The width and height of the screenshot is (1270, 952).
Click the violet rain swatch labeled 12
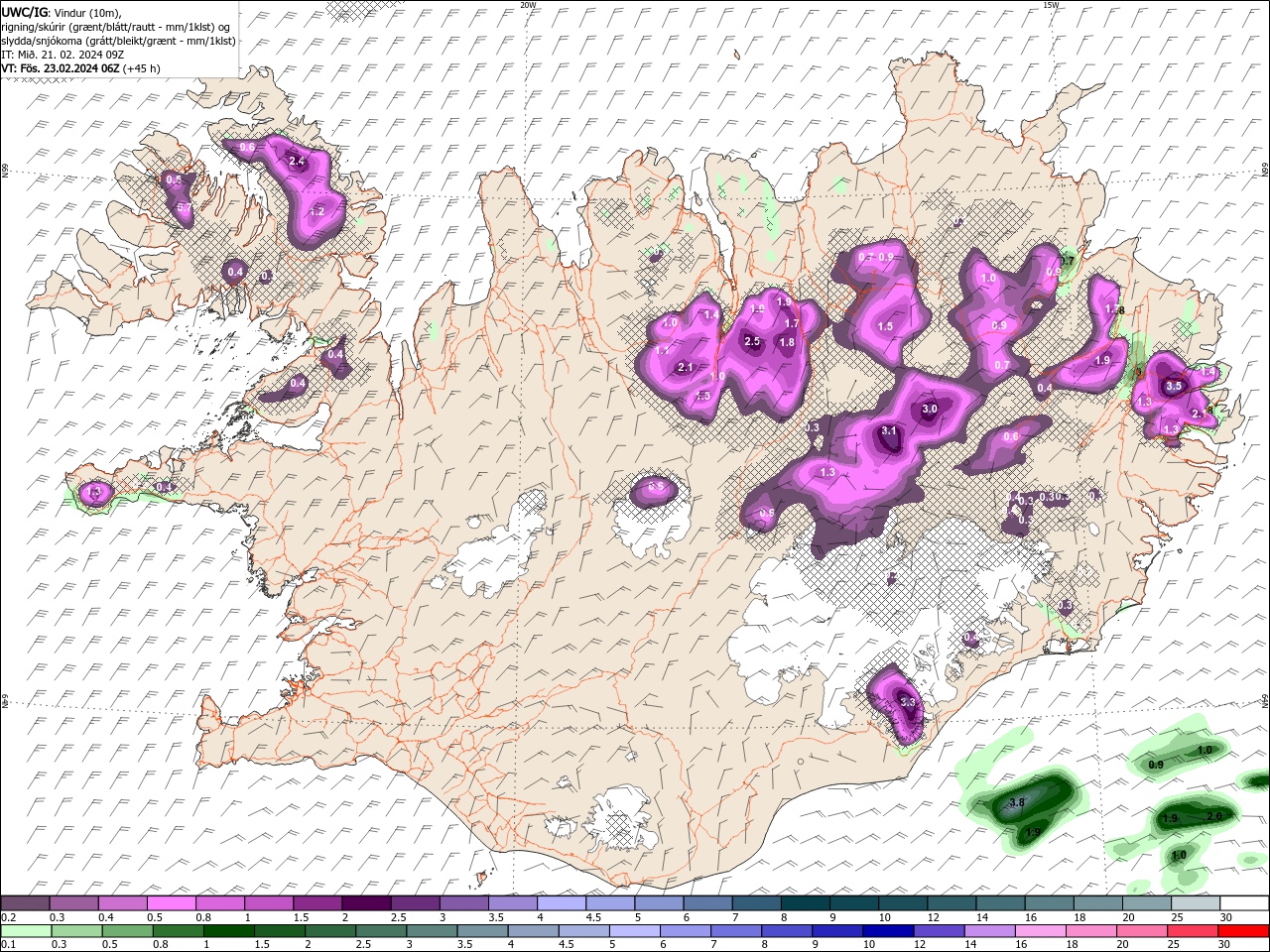coord(939,930)
